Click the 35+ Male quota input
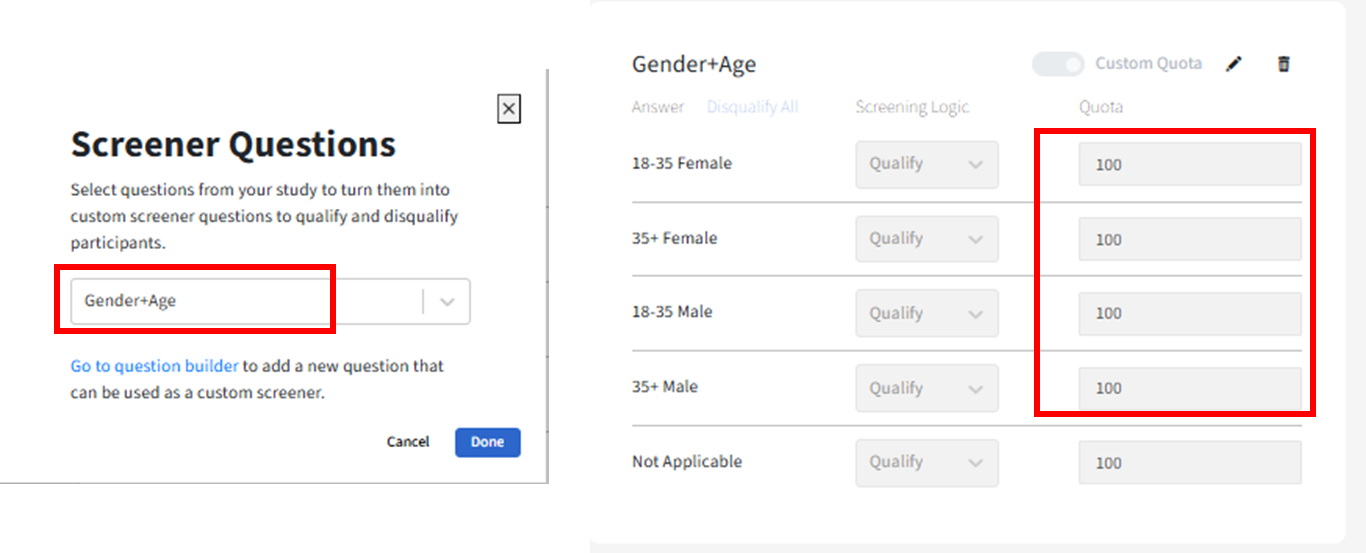Screen dimensions: 1366x553 [x=1189, y=388]
